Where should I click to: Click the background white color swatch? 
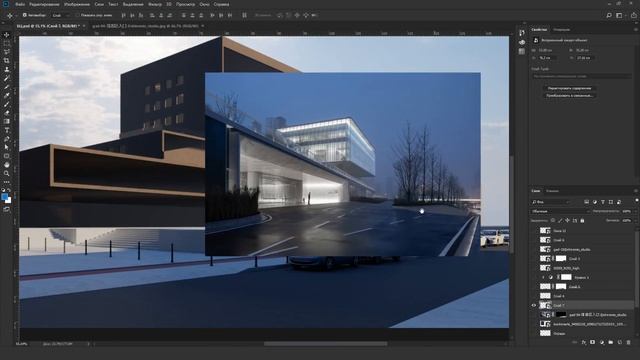(9, 201)
